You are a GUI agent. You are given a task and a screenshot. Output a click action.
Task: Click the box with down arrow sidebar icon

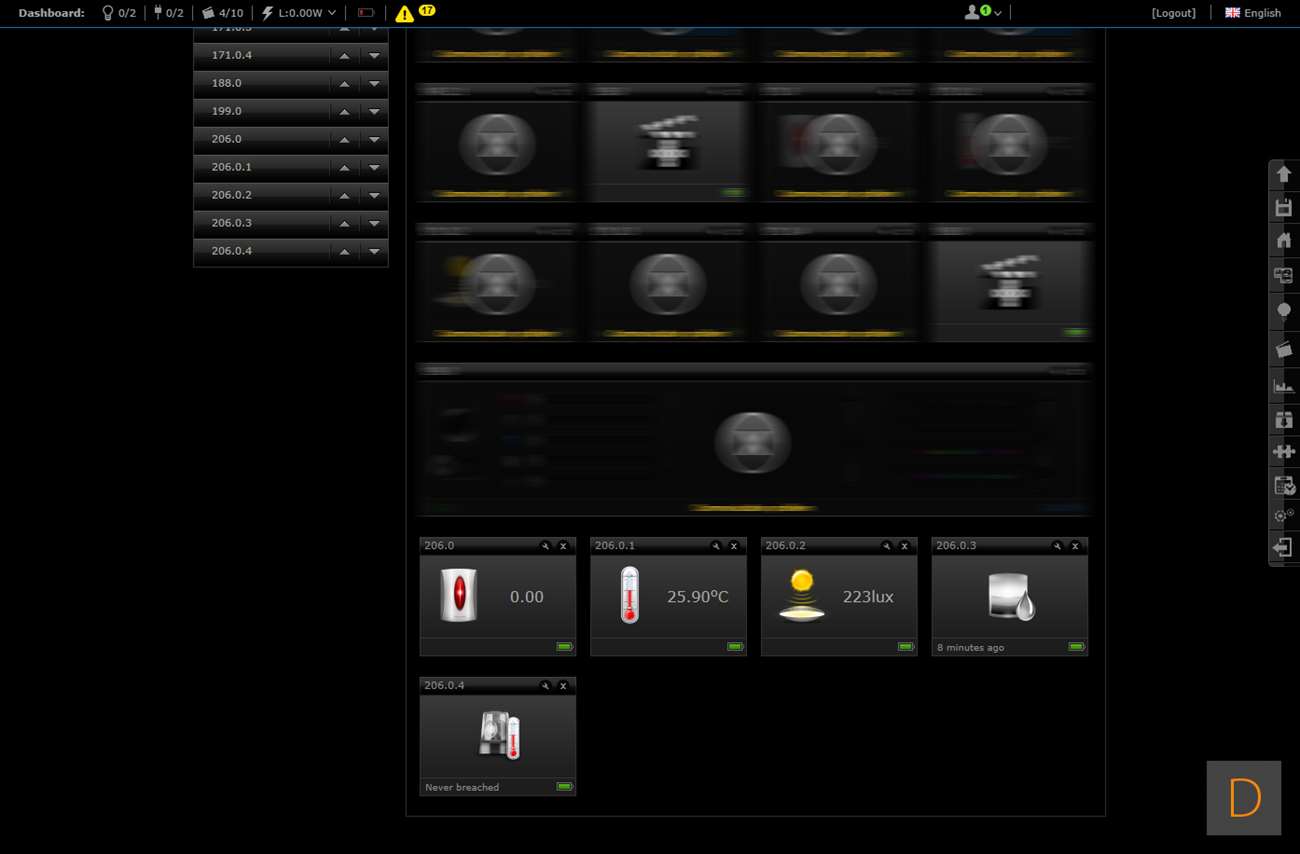coord(1284,419)
